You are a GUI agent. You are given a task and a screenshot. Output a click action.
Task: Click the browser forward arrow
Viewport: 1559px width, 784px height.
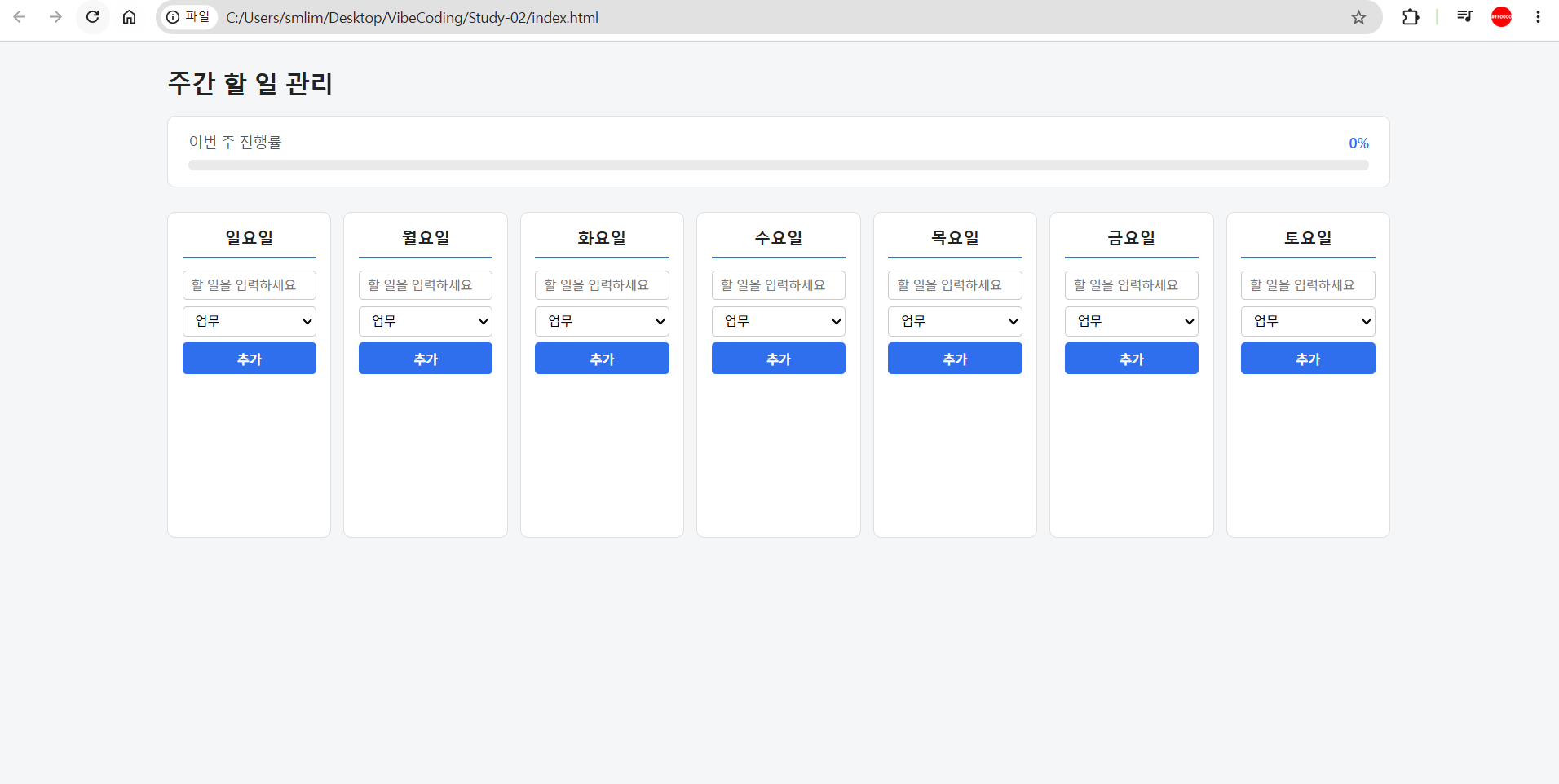tap(55, 17)
